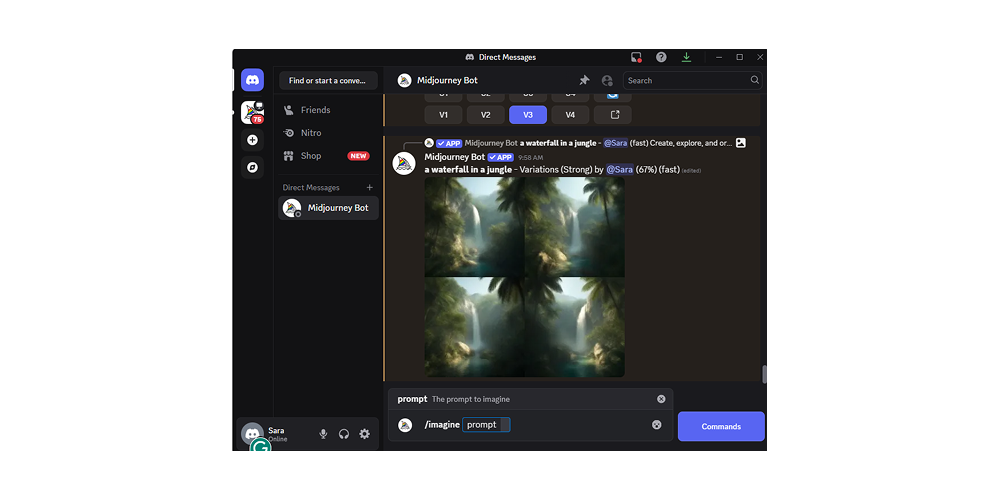
Task: Open the top-right waterfall image
Action: click(575, 227)
